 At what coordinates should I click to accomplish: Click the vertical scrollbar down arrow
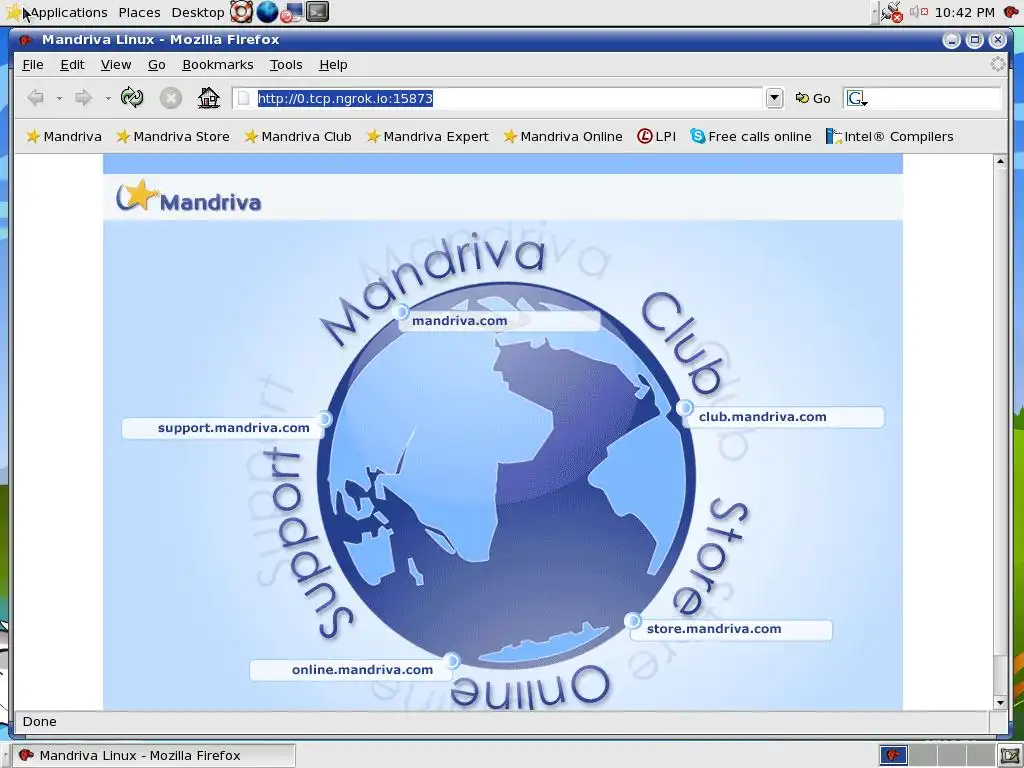tap(1000, 703)
